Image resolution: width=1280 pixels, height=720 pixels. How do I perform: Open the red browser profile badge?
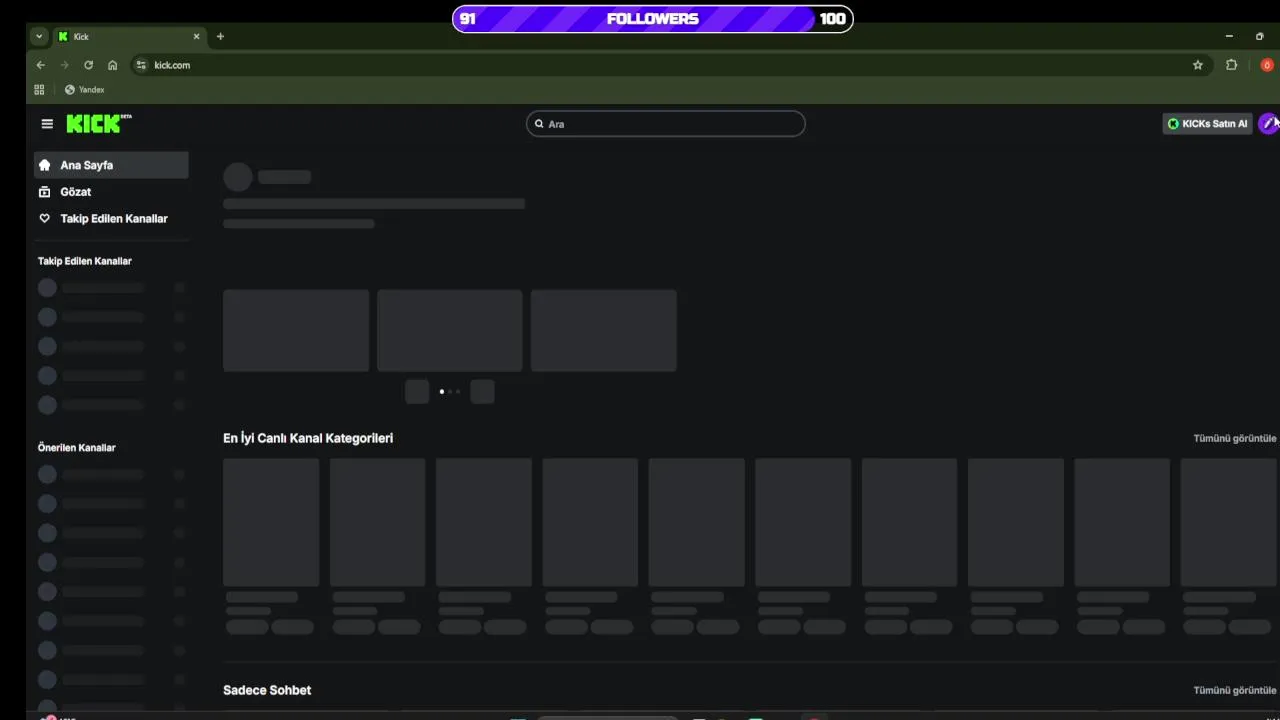(x=1267, y=65)
